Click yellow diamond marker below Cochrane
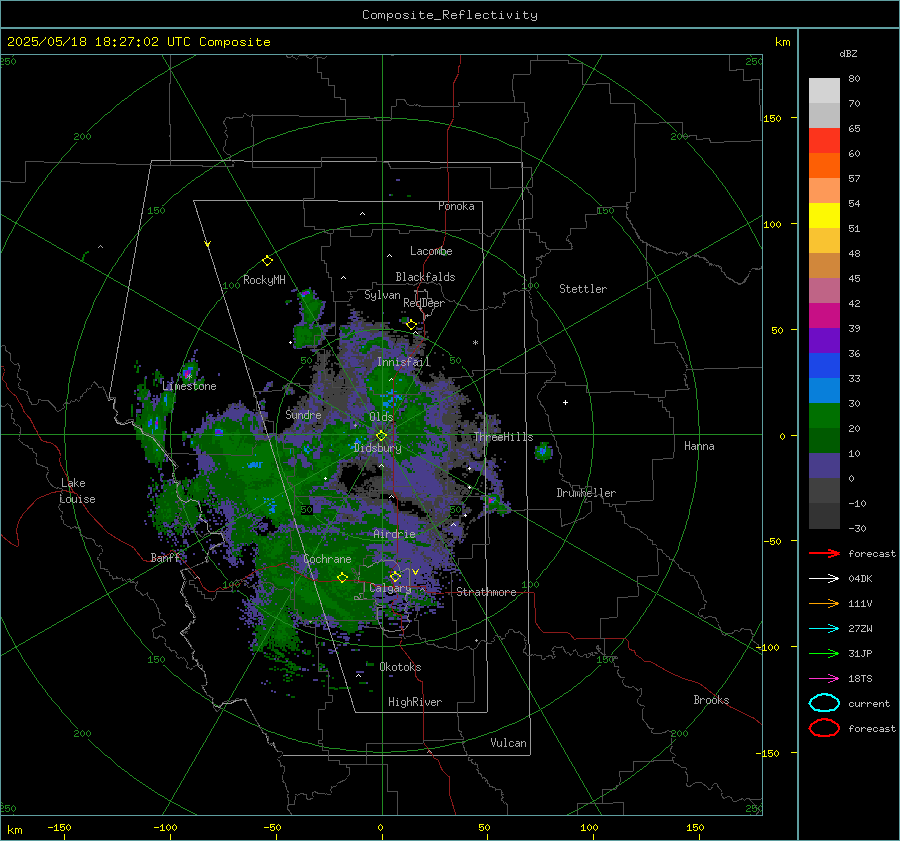 pos(342,578)
